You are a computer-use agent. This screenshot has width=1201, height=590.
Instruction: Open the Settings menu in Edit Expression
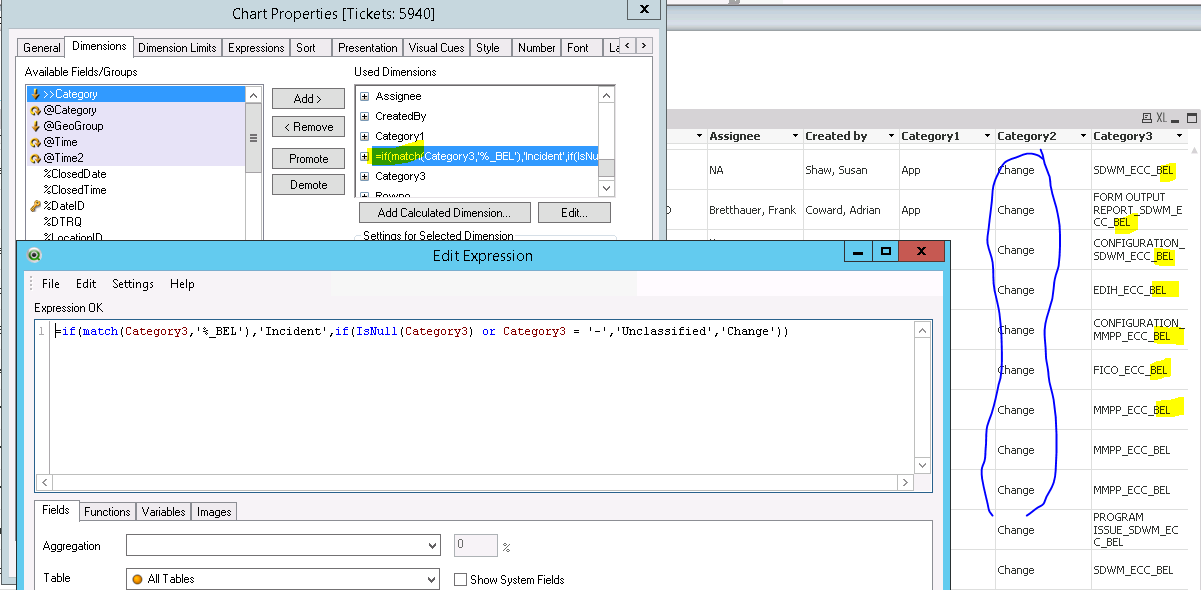tap(133, 284)
